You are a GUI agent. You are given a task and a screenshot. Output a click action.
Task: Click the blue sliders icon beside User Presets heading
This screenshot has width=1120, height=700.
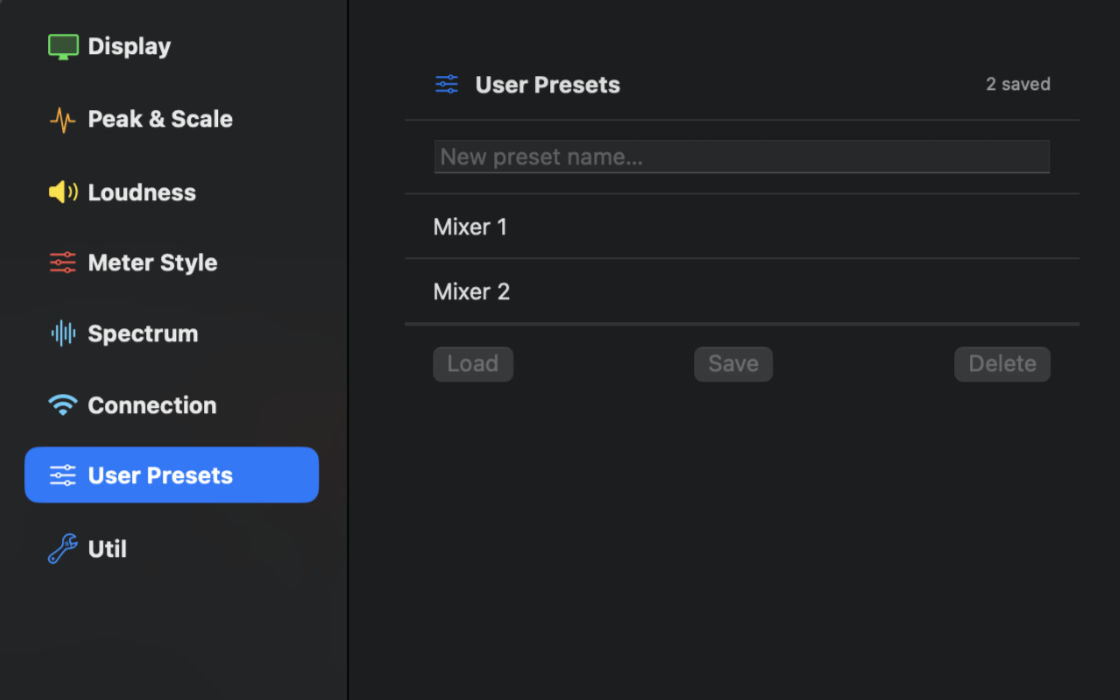point(447,84)
